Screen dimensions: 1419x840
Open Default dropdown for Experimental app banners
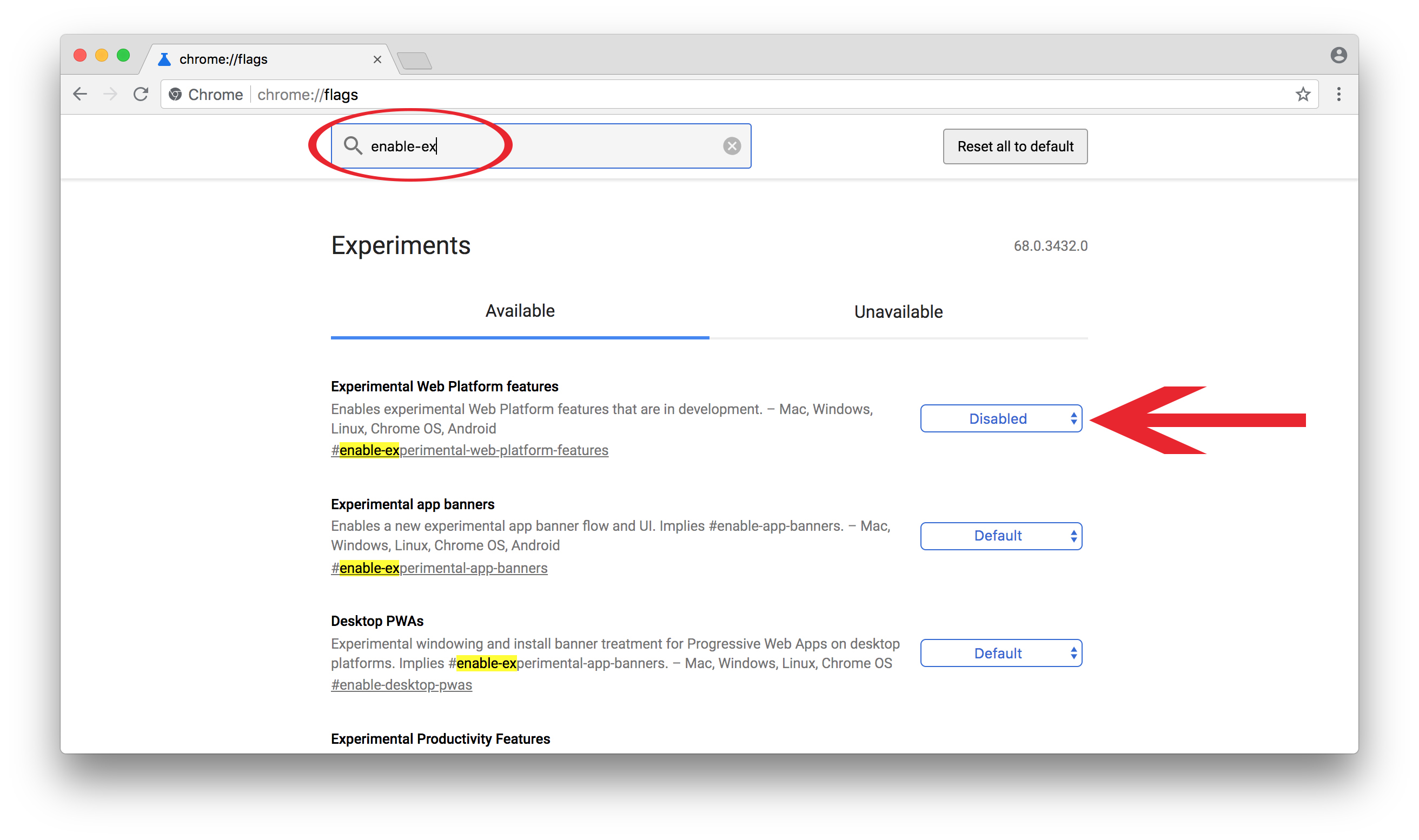point(1000,536)
